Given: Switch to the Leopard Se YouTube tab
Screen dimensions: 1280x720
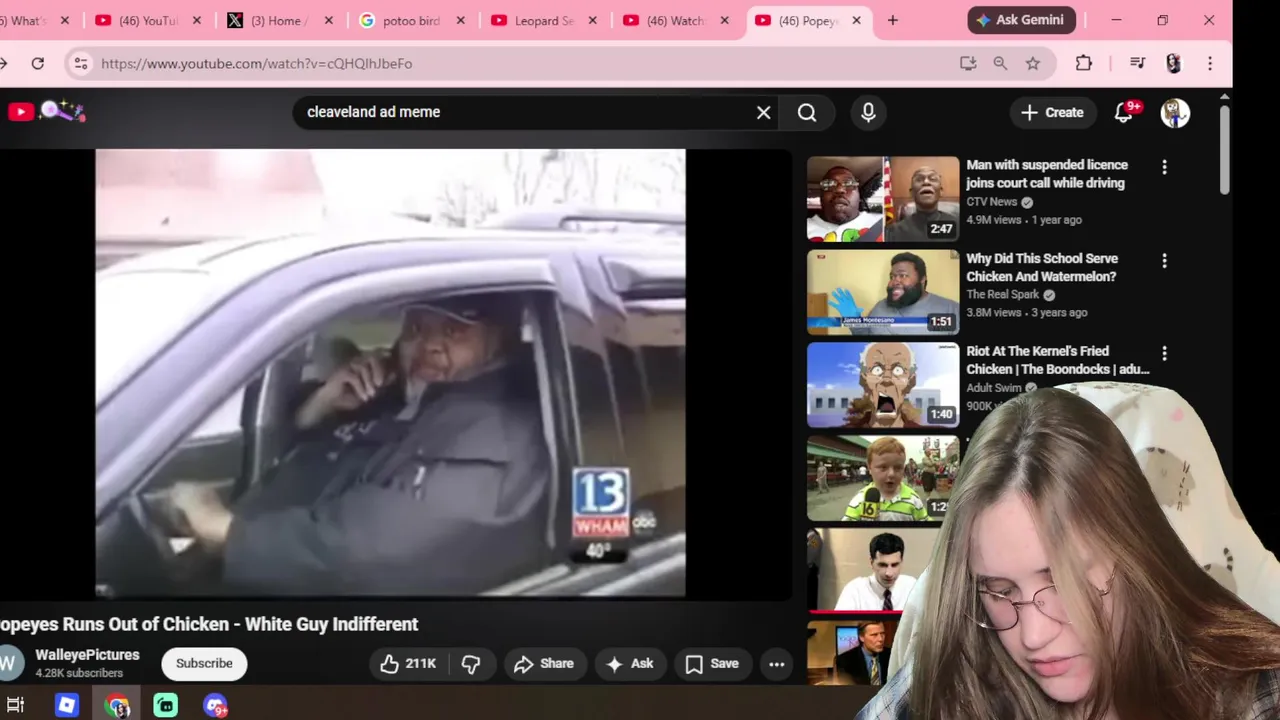Looking at the screenshot, I should pos(543,20).
